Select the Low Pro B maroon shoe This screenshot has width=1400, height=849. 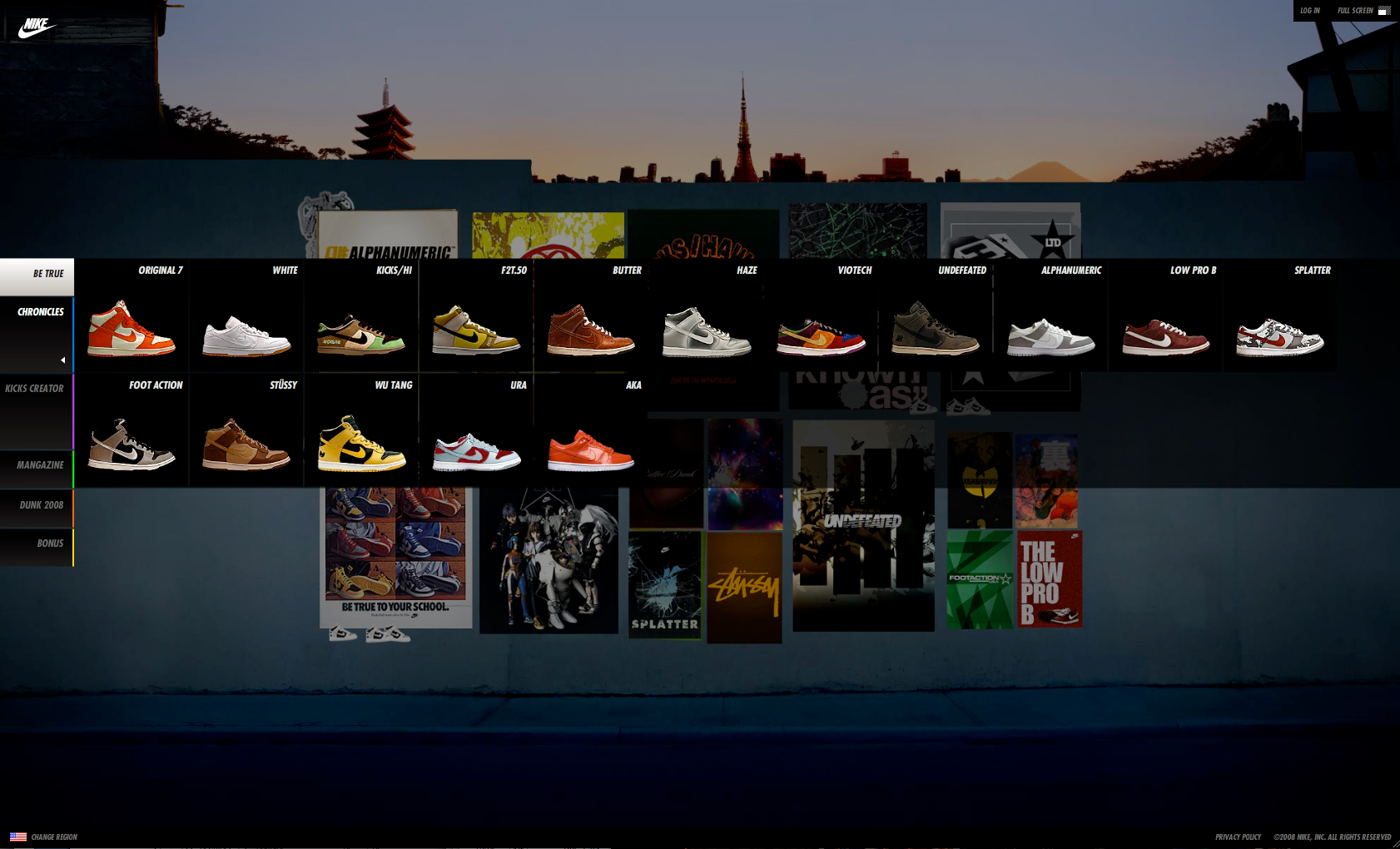1165,336
